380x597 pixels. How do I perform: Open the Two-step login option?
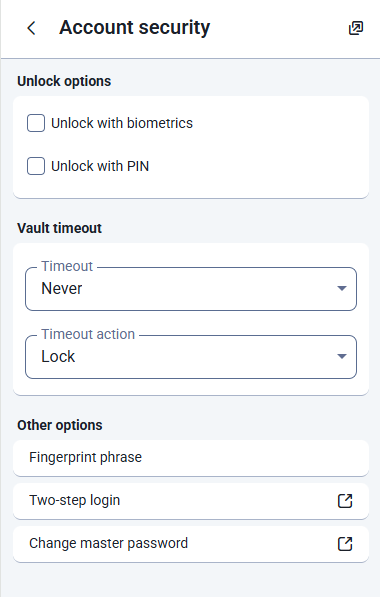coord(191,501)
